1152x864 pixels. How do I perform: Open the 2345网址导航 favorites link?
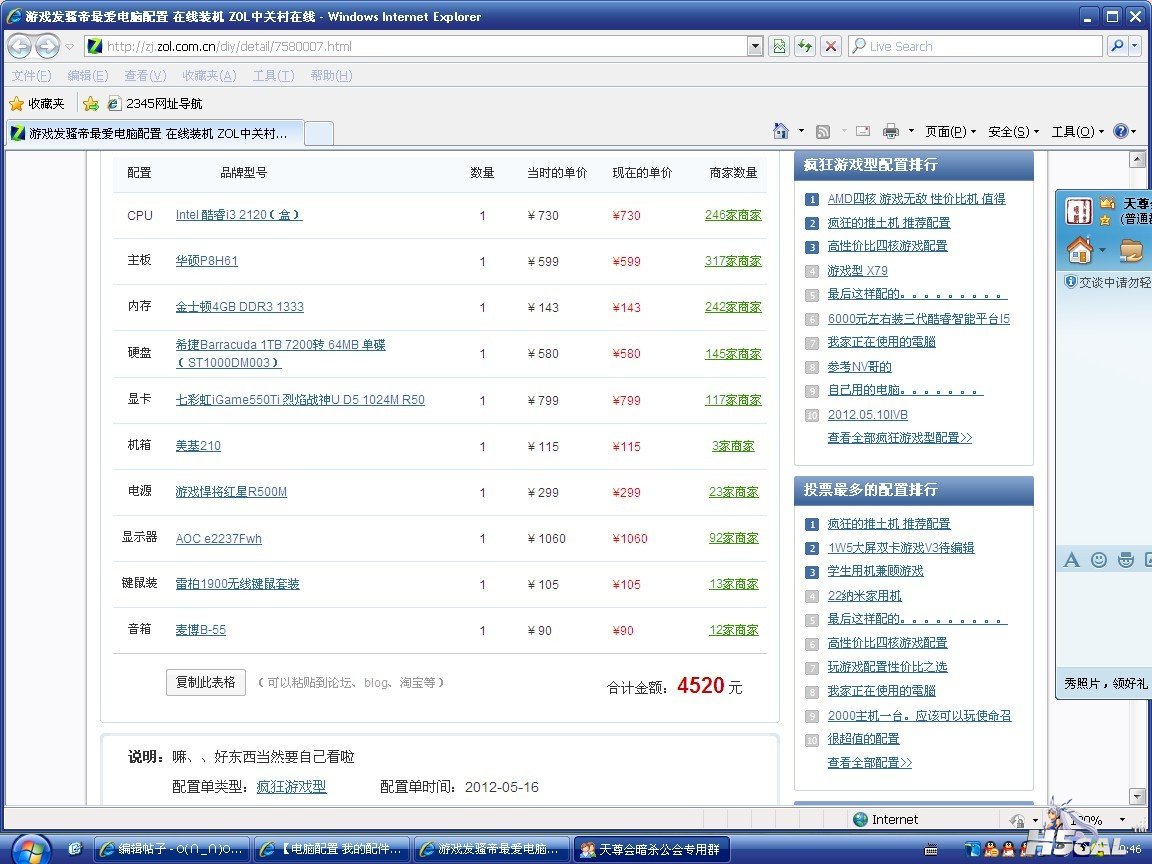click(155, 104)
